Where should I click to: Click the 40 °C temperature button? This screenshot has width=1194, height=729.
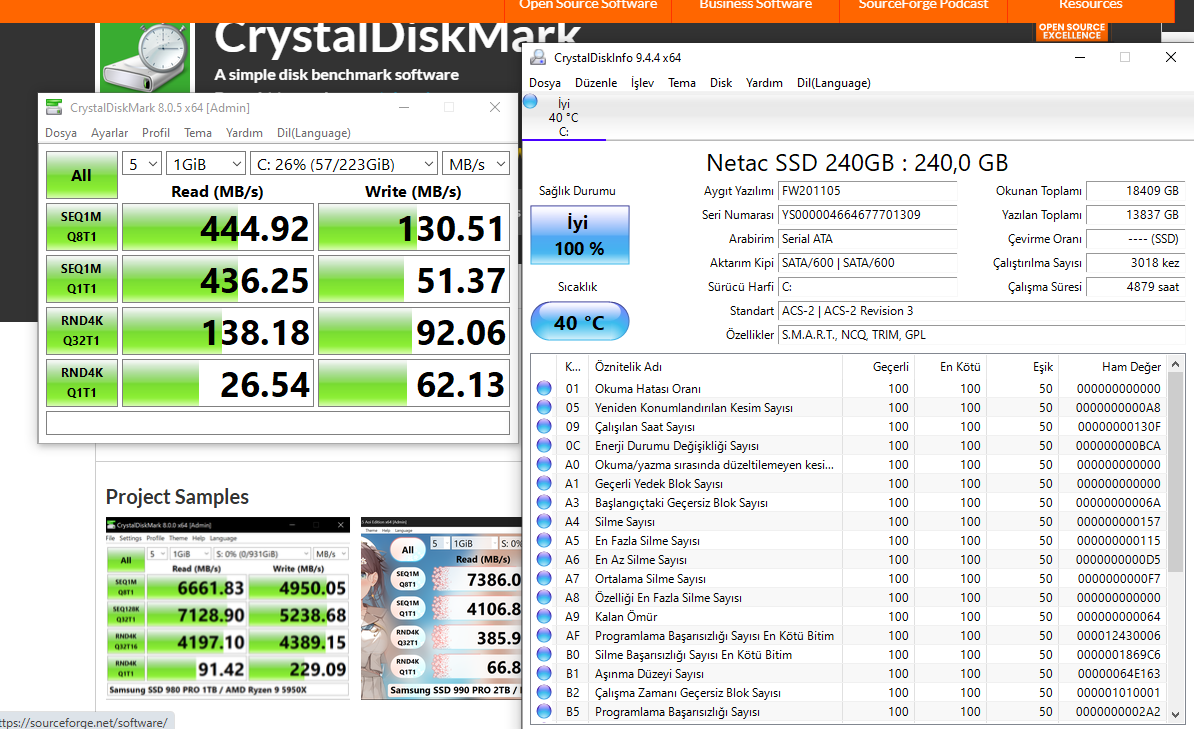[580, 321]
